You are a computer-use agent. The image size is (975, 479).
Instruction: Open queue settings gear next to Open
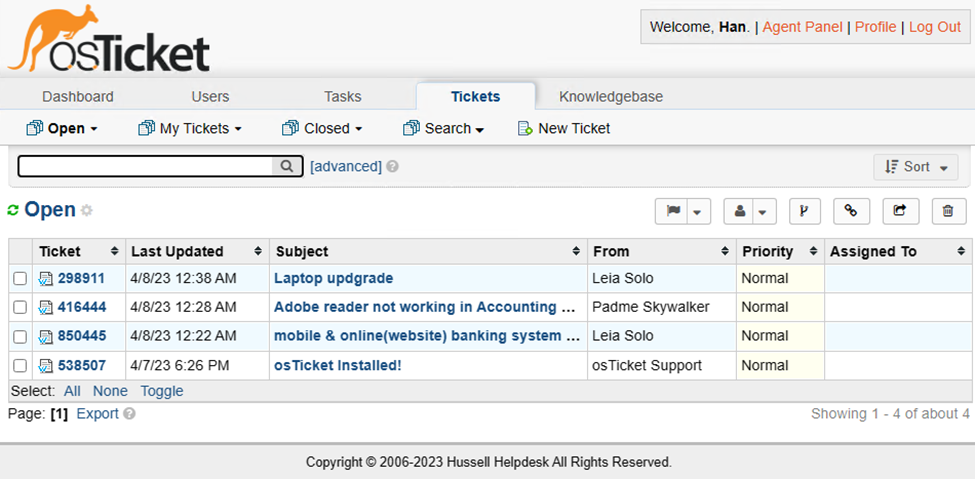[86, 211]
